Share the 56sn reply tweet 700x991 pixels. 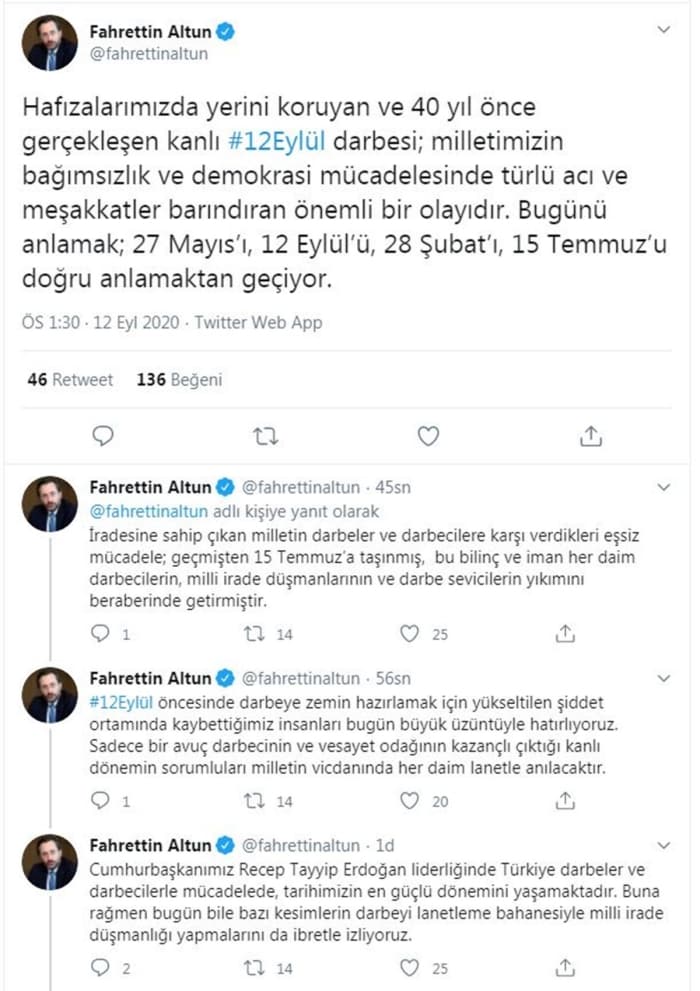[564, 800]
